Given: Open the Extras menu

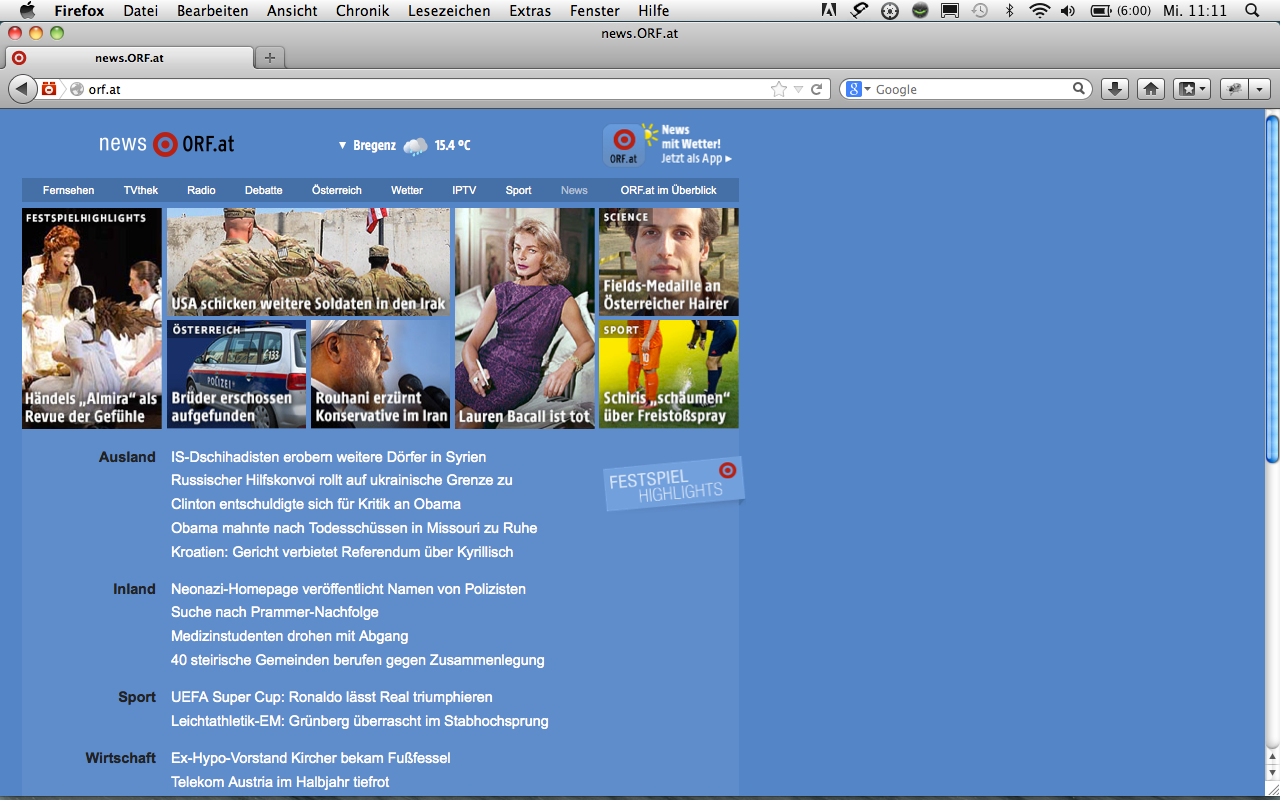Looking at the screenshot, I should click(x=530, y=10).
